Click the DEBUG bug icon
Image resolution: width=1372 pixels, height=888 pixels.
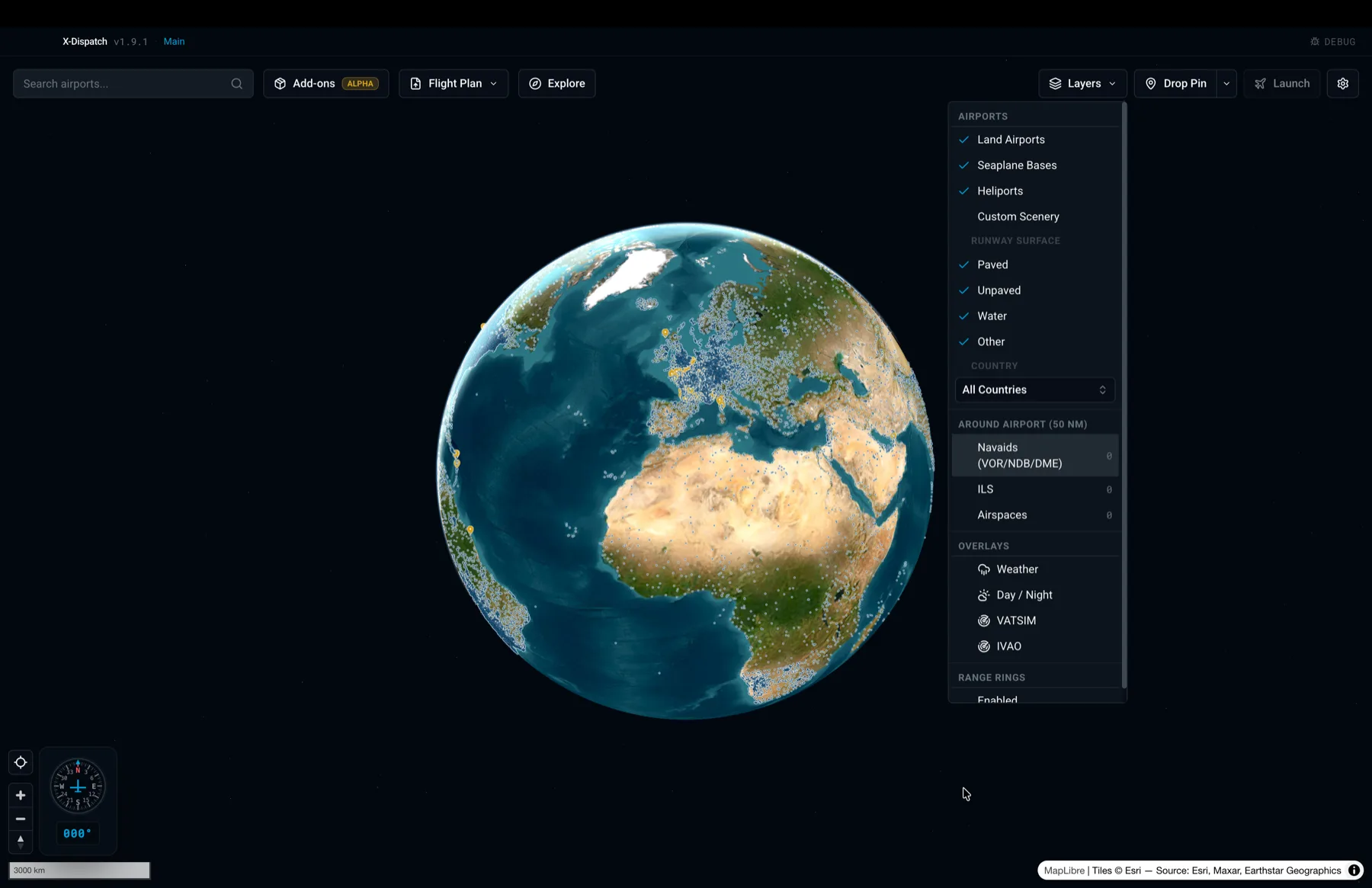pyautogui.click(x=1315, y=42)
